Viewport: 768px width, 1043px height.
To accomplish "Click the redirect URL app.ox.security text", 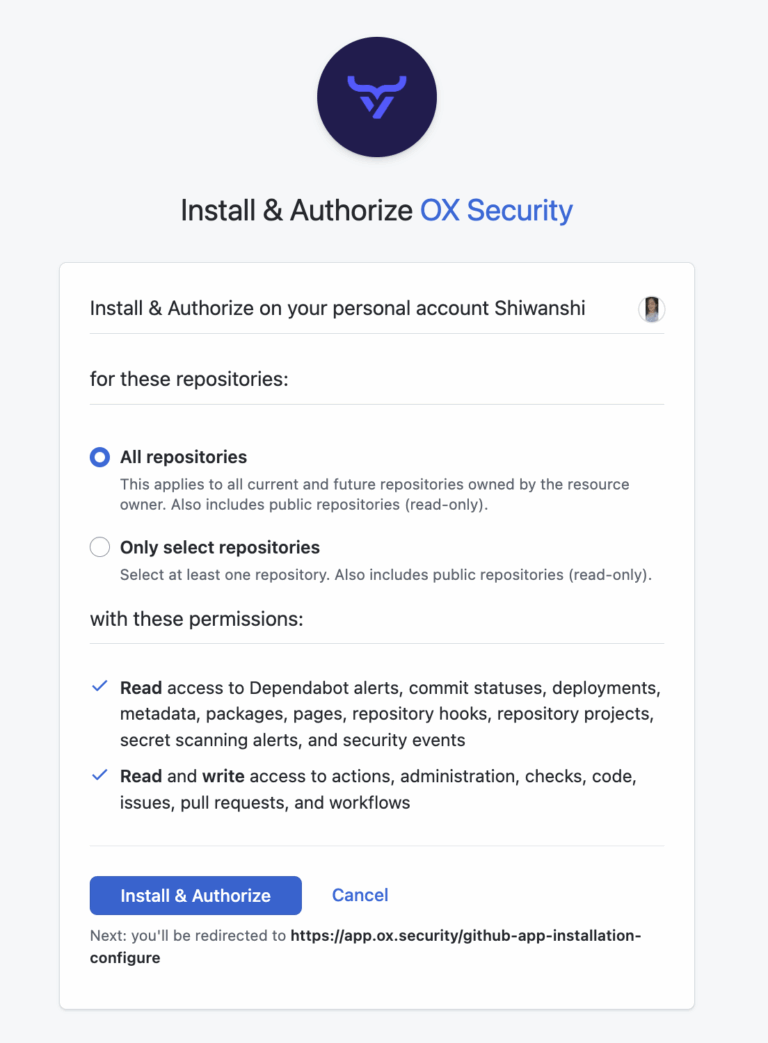I will click(x=465, y=936).
